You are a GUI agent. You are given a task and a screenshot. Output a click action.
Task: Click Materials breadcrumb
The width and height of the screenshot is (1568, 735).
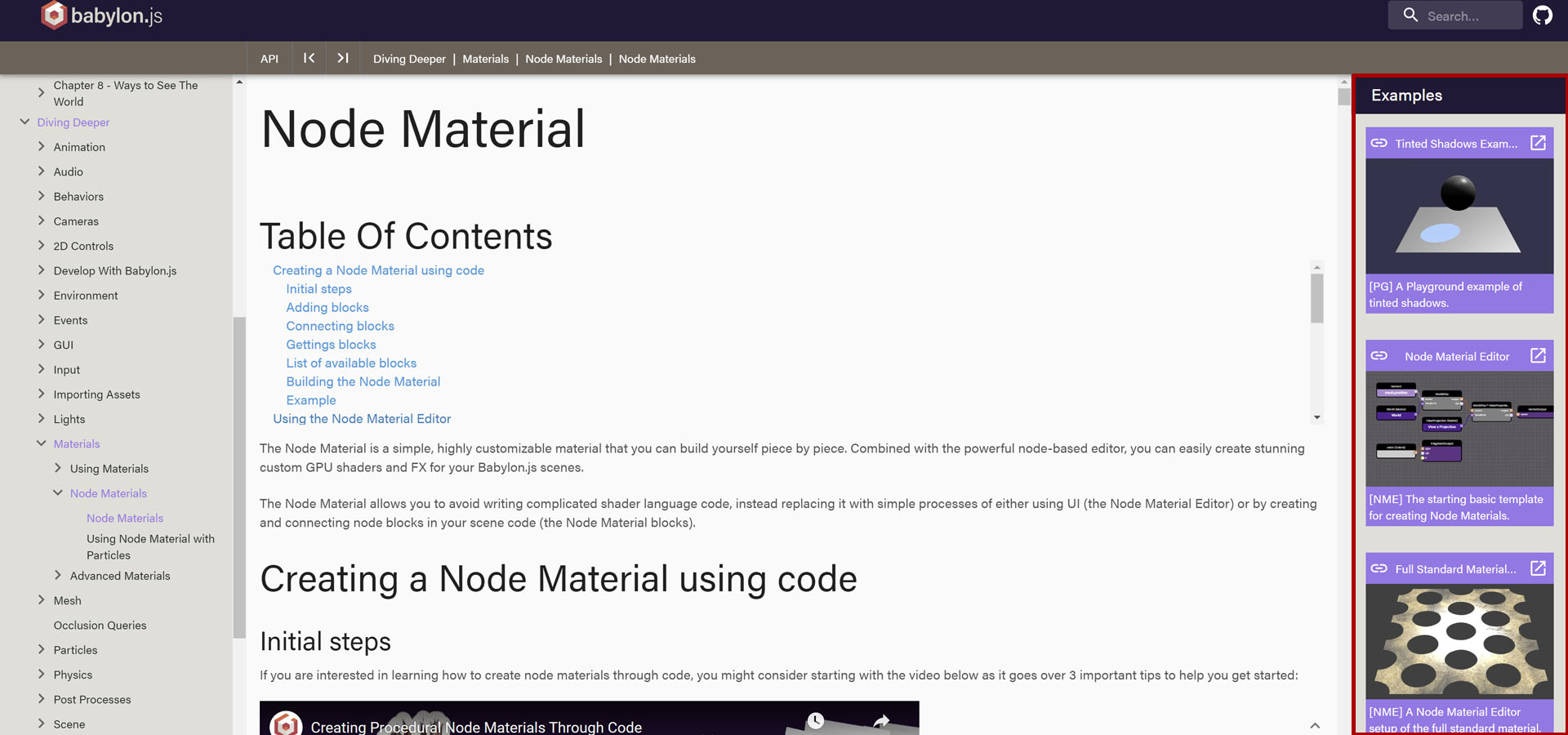[x=485, y=59]
